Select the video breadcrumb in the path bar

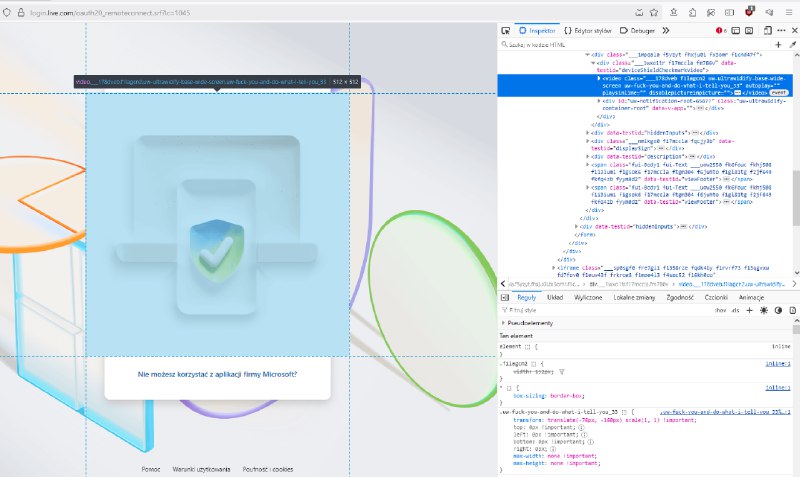point(732,284)
